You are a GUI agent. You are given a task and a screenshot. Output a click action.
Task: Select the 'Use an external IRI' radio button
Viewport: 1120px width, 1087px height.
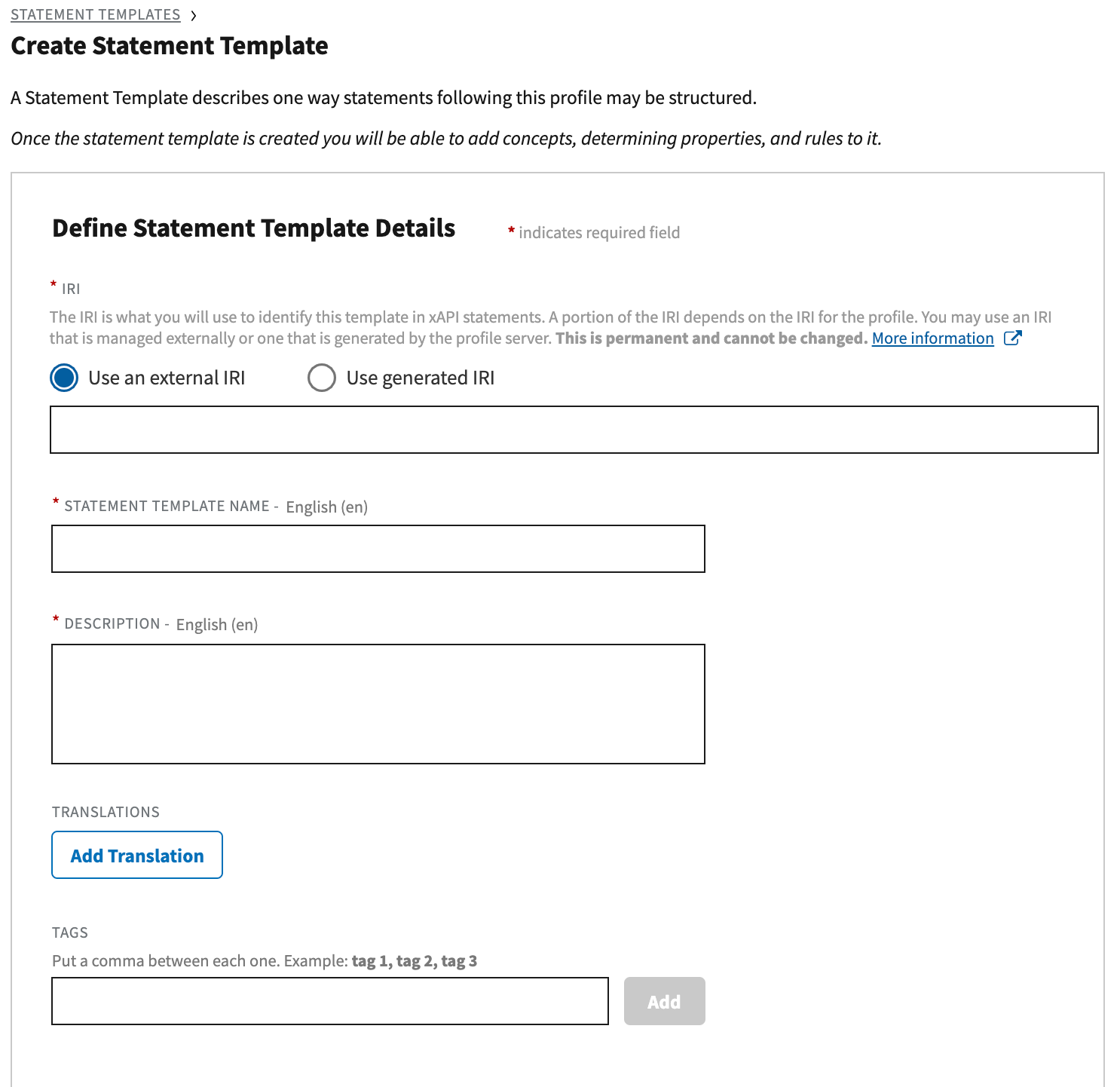pyautogui.click(x=64, y=378)
